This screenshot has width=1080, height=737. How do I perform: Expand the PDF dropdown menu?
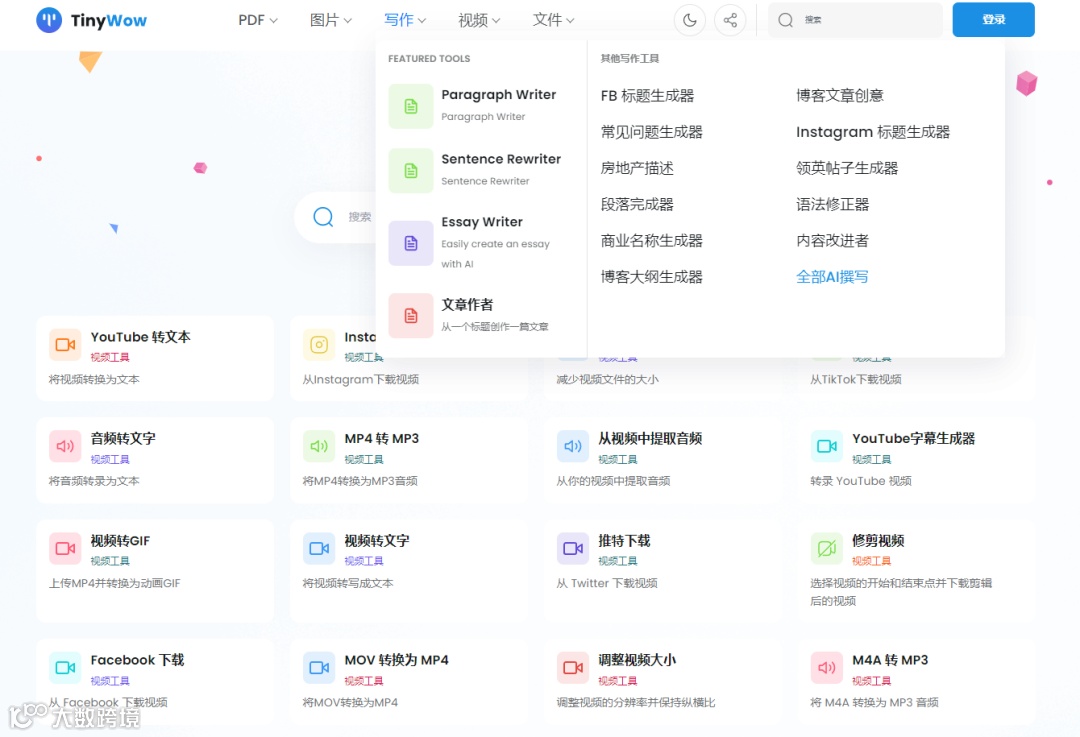point(258,20)
